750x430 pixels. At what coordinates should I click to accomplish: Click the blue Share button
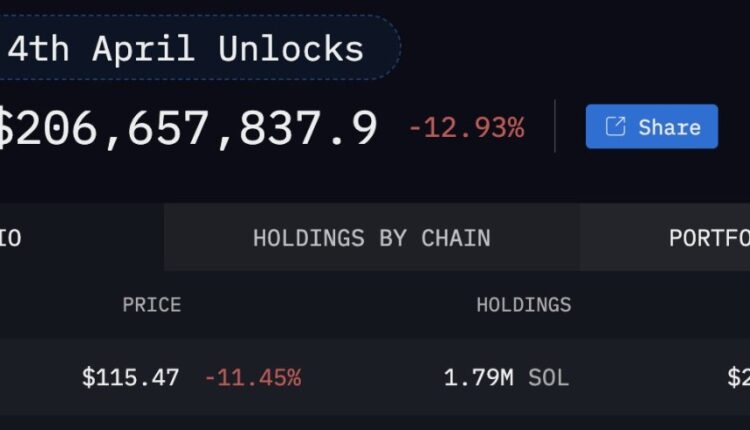coord(651,127)
